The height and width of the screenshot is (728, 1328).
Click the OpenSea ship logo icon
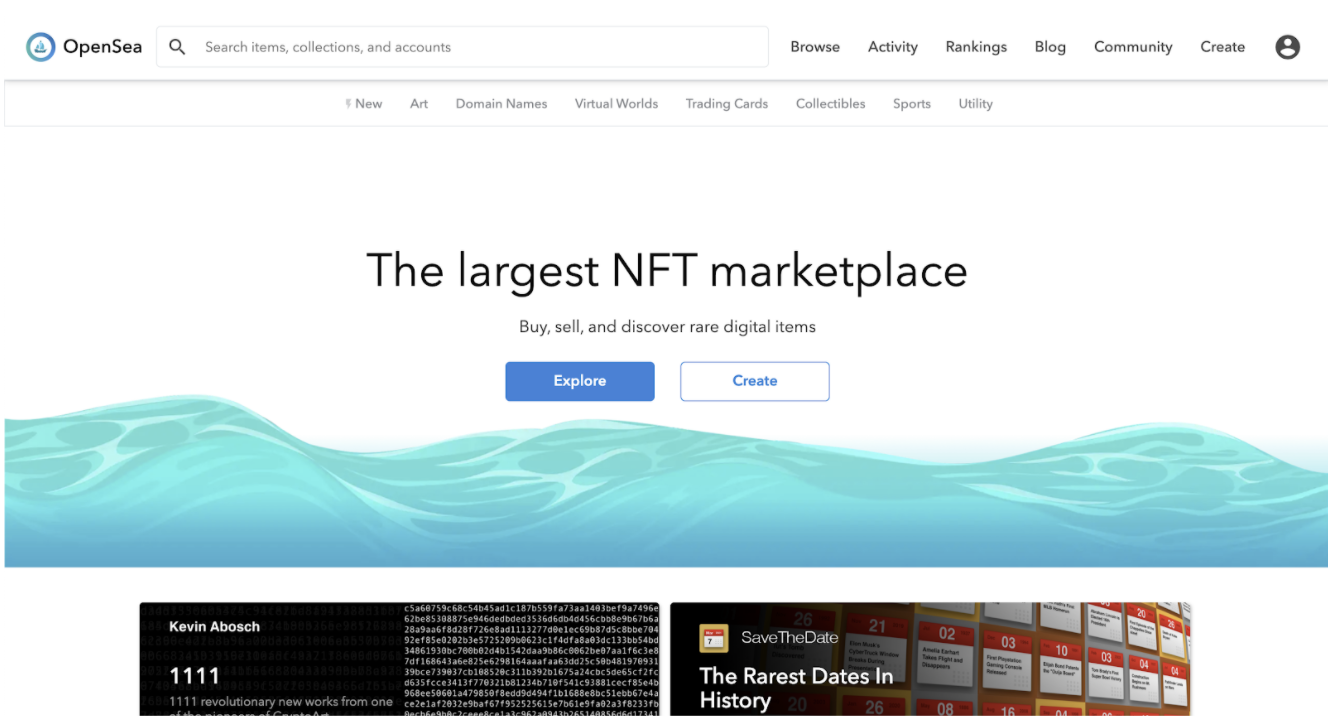coord(41,47)
